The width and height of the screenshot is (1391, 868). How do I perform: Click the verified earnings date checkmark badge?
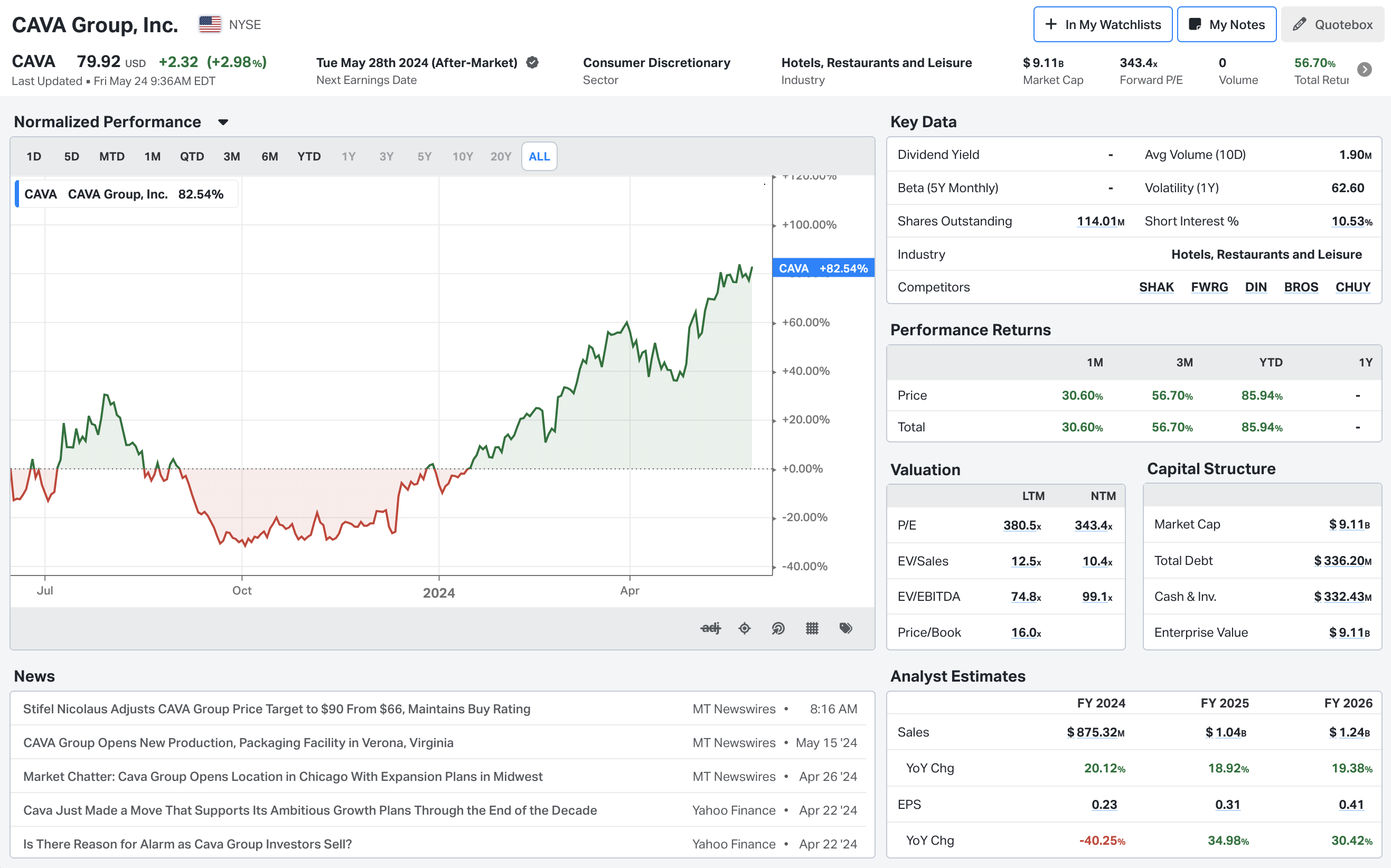pos(532,63)
